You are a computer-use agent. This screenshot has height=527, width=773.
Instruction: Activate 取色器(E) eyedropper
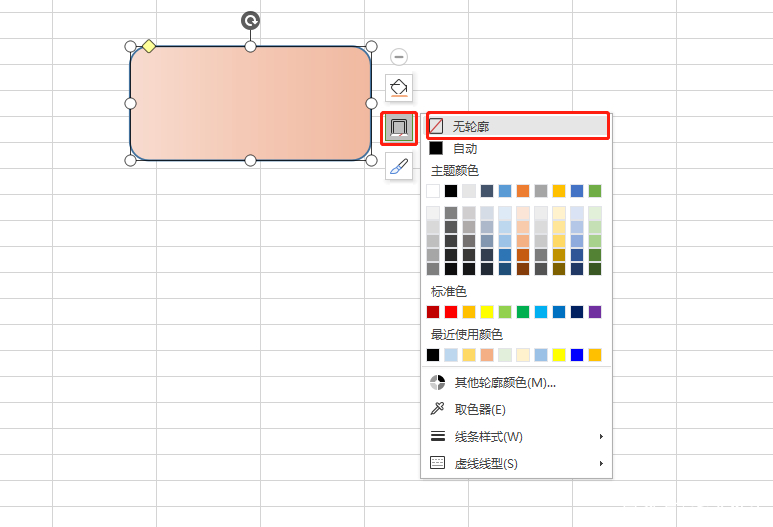pyautogui.click(x=518, y=409)
